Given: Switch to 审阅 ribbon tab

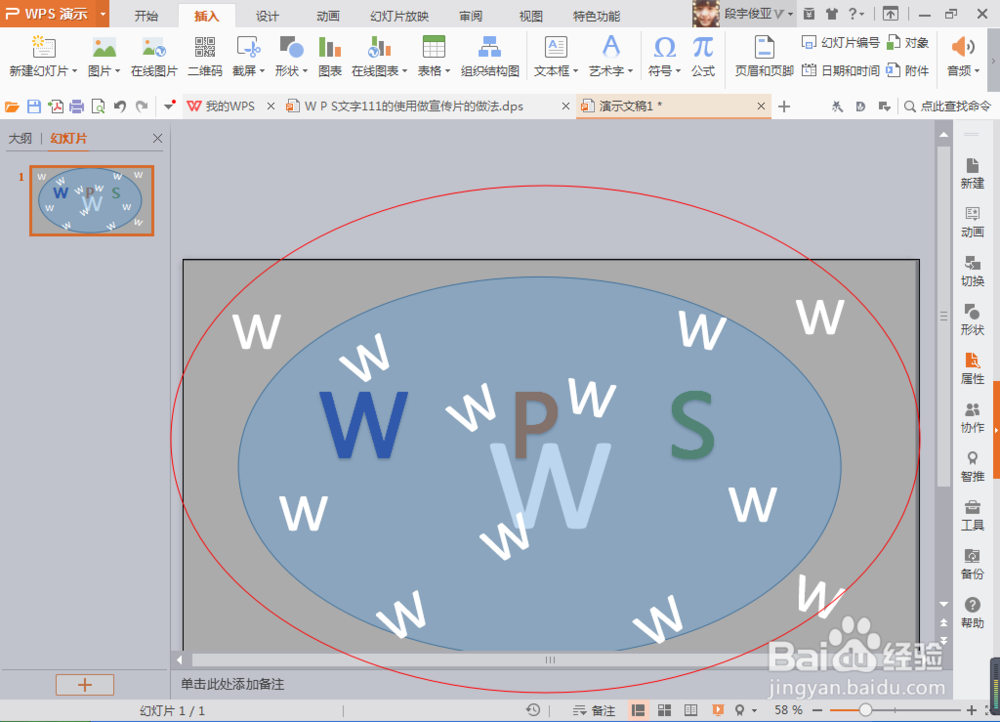Looking at the screenshot, I should coord(471,16).
